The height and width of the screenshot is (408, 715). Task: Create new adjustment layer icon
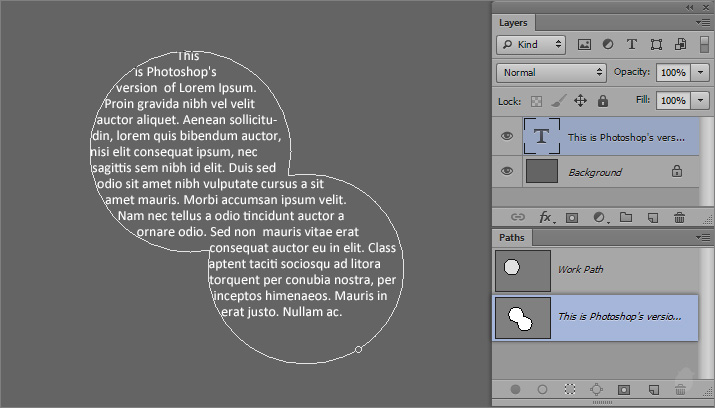click(x=600, y=217)
